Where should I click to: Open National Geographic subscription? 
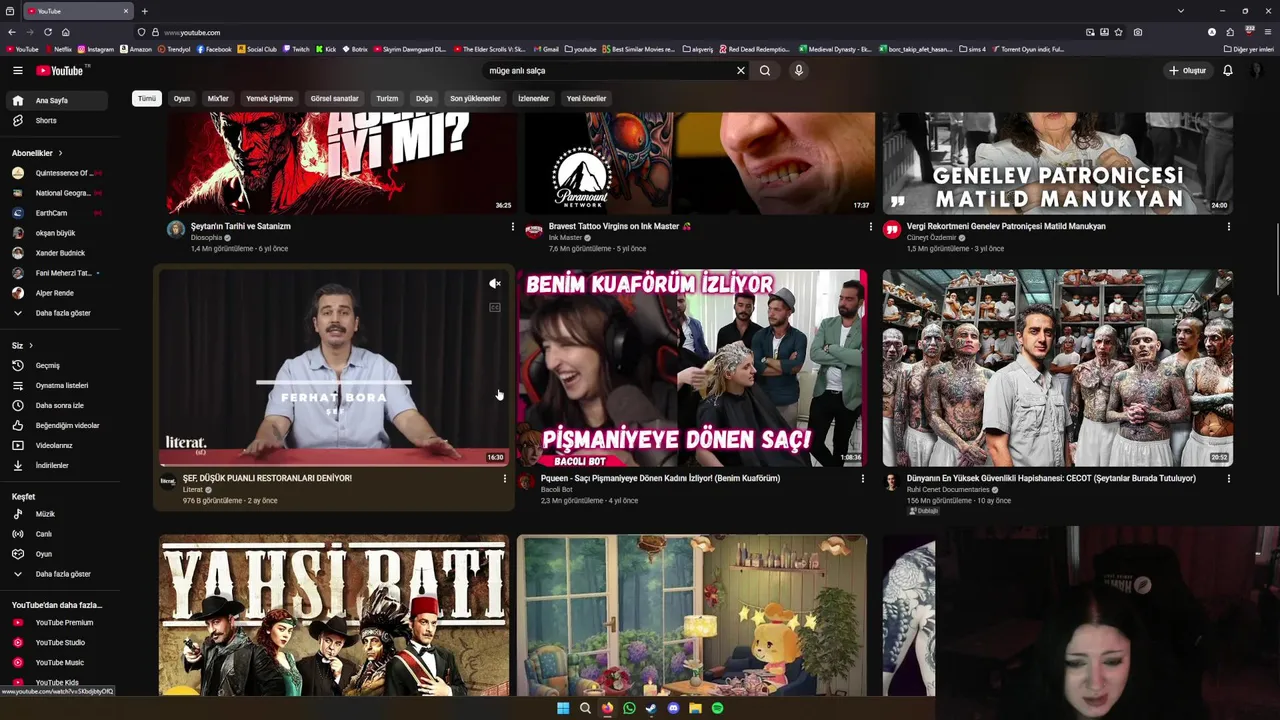click(x=56, y=193)
